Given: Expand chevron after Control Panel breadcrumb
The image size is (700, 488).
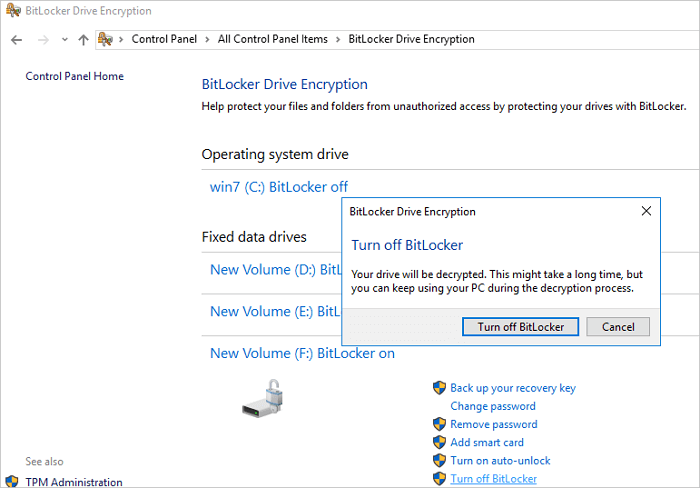Looking at the screenshot, I should coord(209,39).
